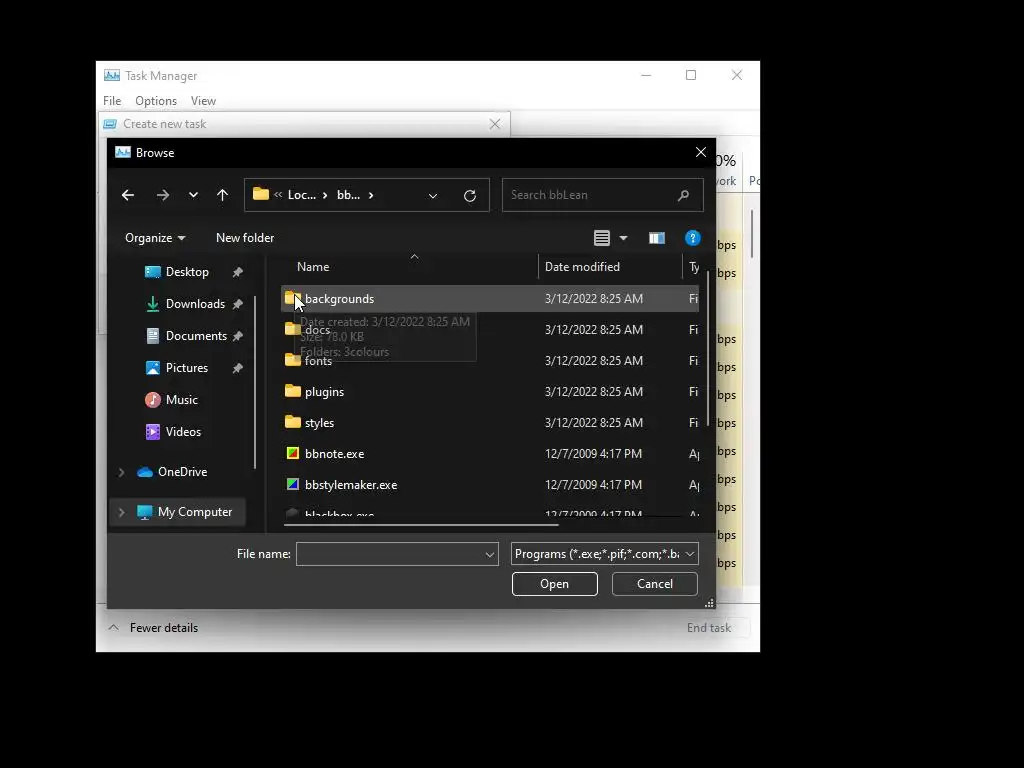Close the Create new task dialog
Viewport: 1024px width, 768px height.
[x=495, y=124]
